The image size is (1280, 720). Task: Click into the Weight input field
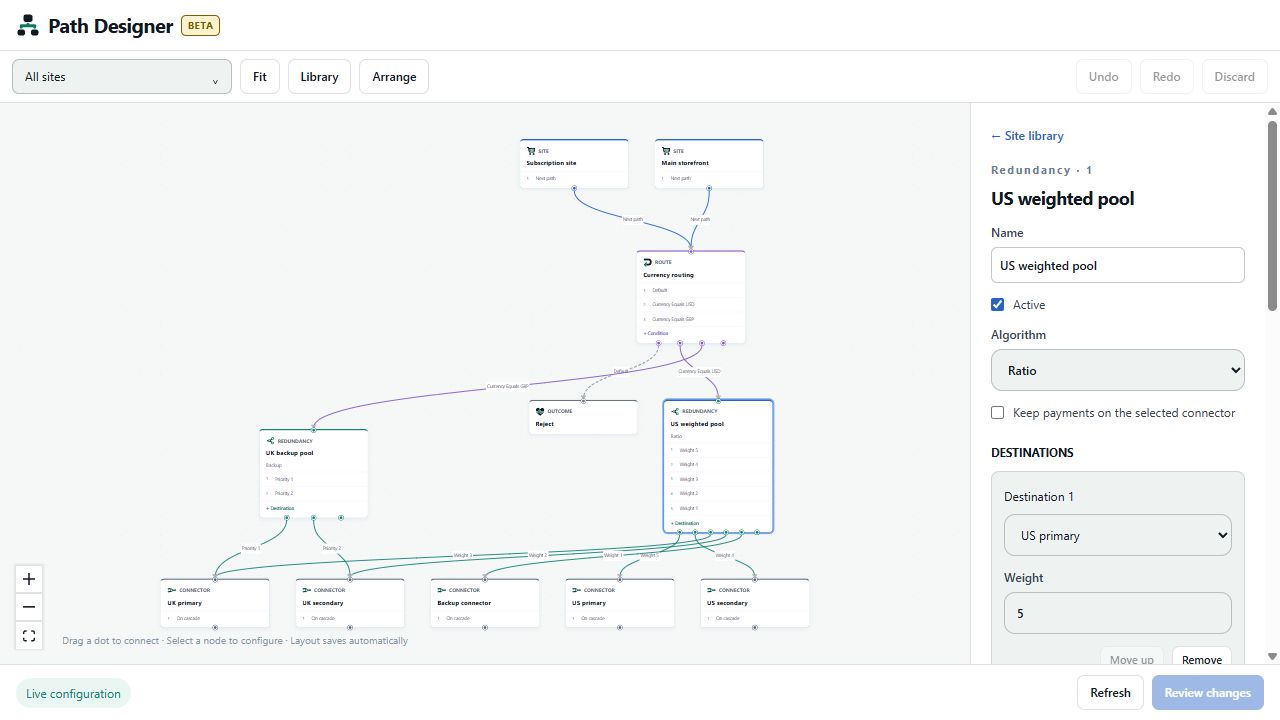(1118, 613)
